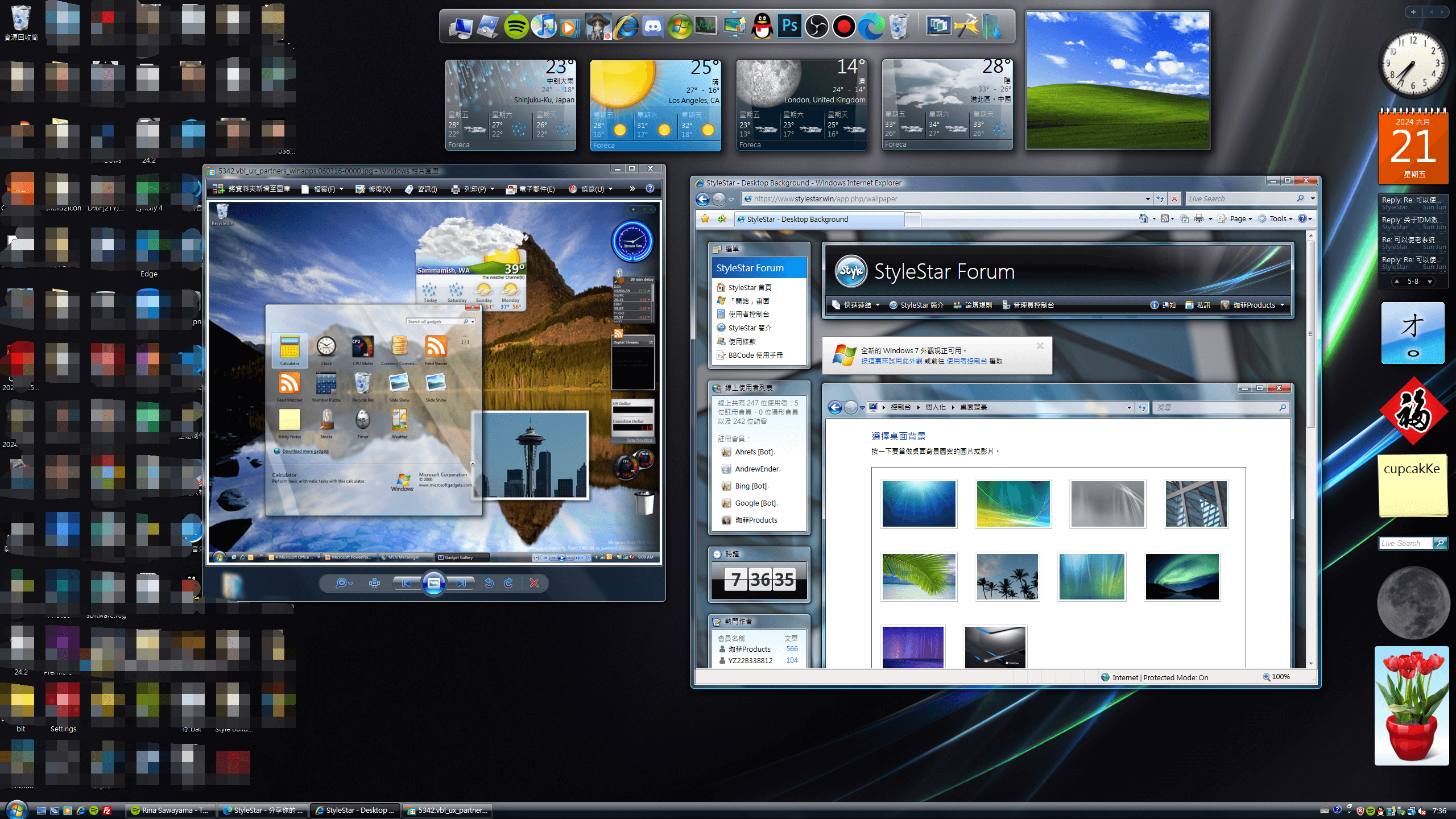The image size is (1456, 819).
Task: Open Internet Explorer icon in the dock
Action: tap(626, 26)
